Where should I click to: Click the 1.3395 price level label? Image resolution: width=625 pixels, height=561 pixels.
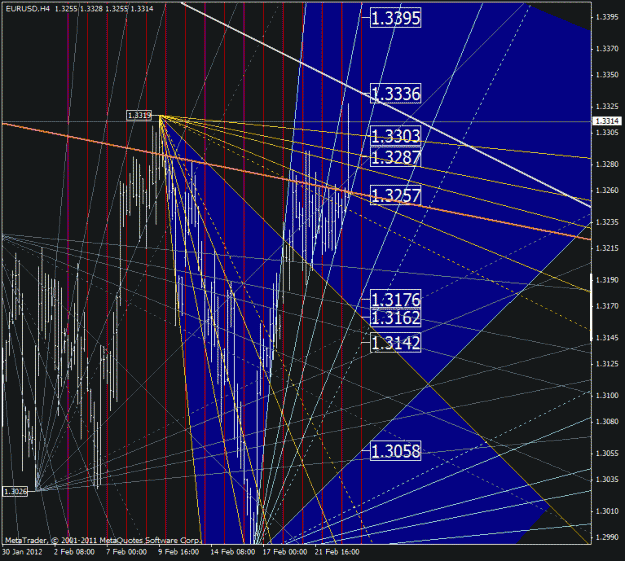point(395,18)
